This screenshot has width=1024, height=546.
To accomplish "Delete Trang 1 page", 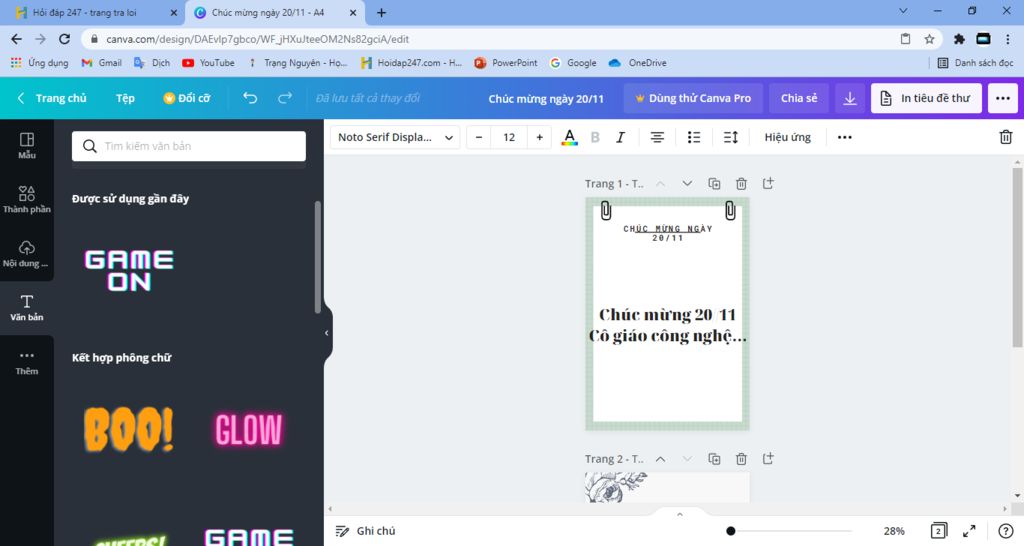I will (741, 184).
